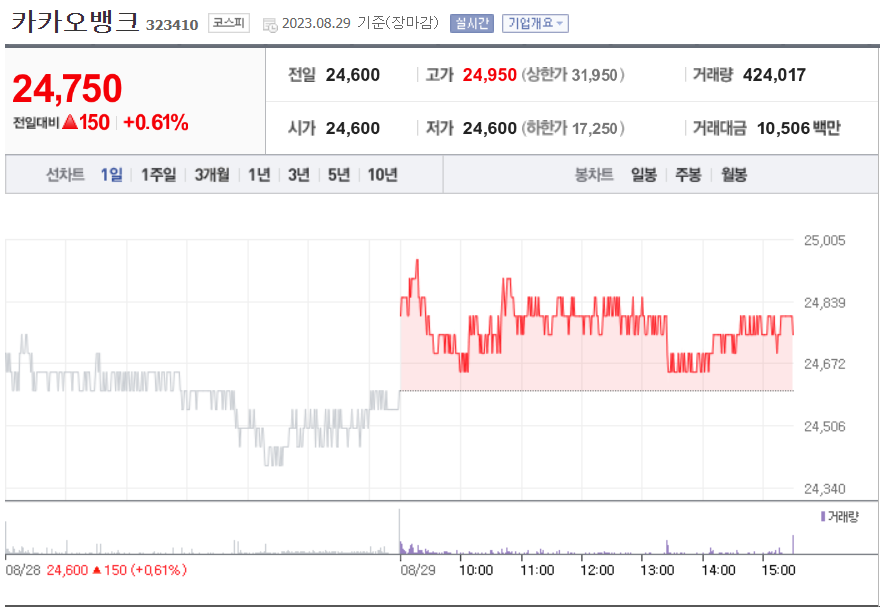
Task: Show the 10년 line chart
Action: 382,174
